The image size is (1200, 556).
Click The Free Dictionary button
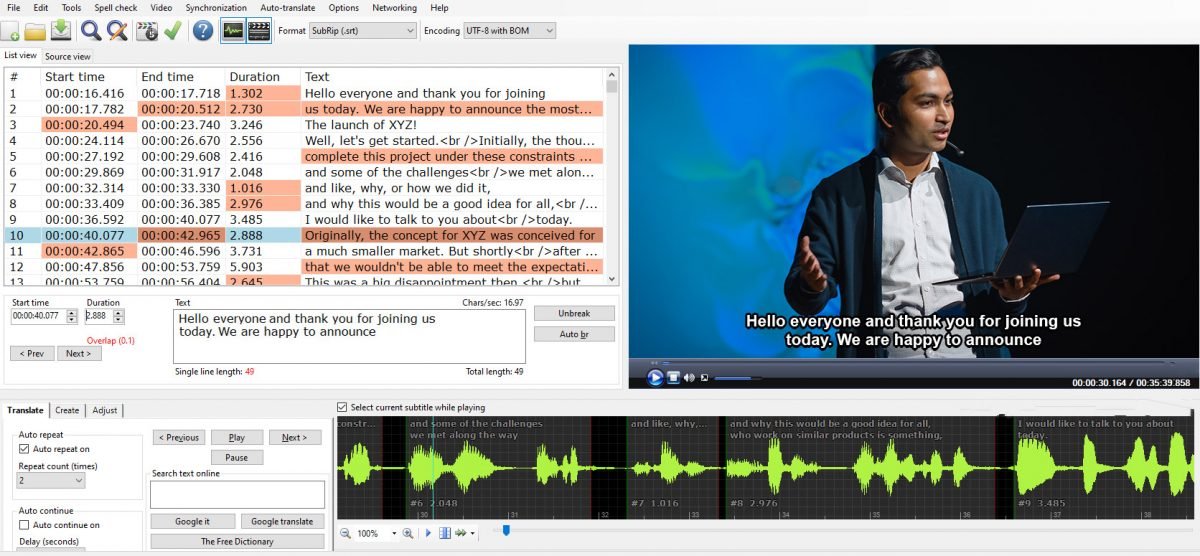coord(237,541)
